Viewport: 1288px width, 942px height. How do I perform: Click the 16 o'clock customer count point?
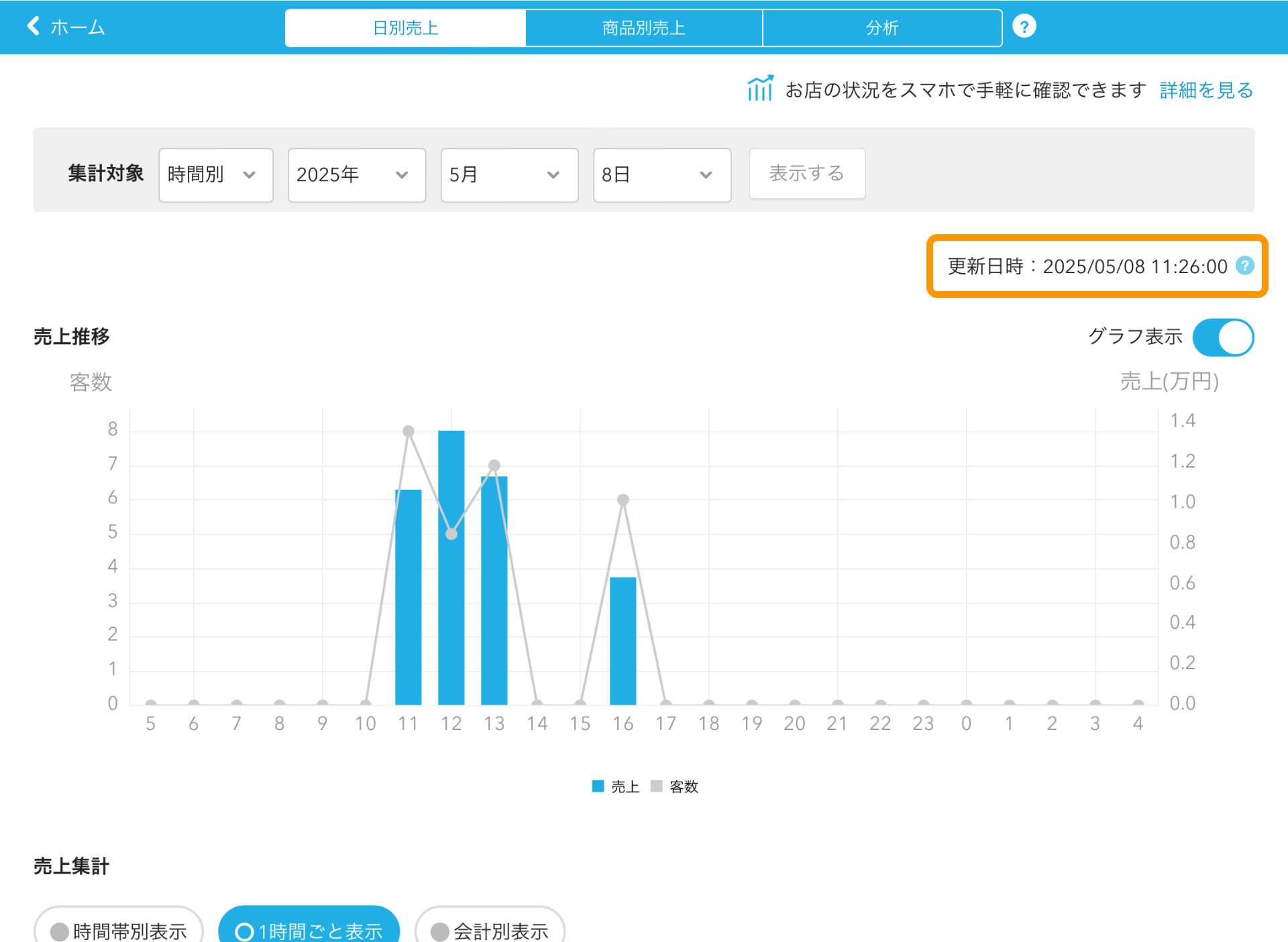[623, 500]
